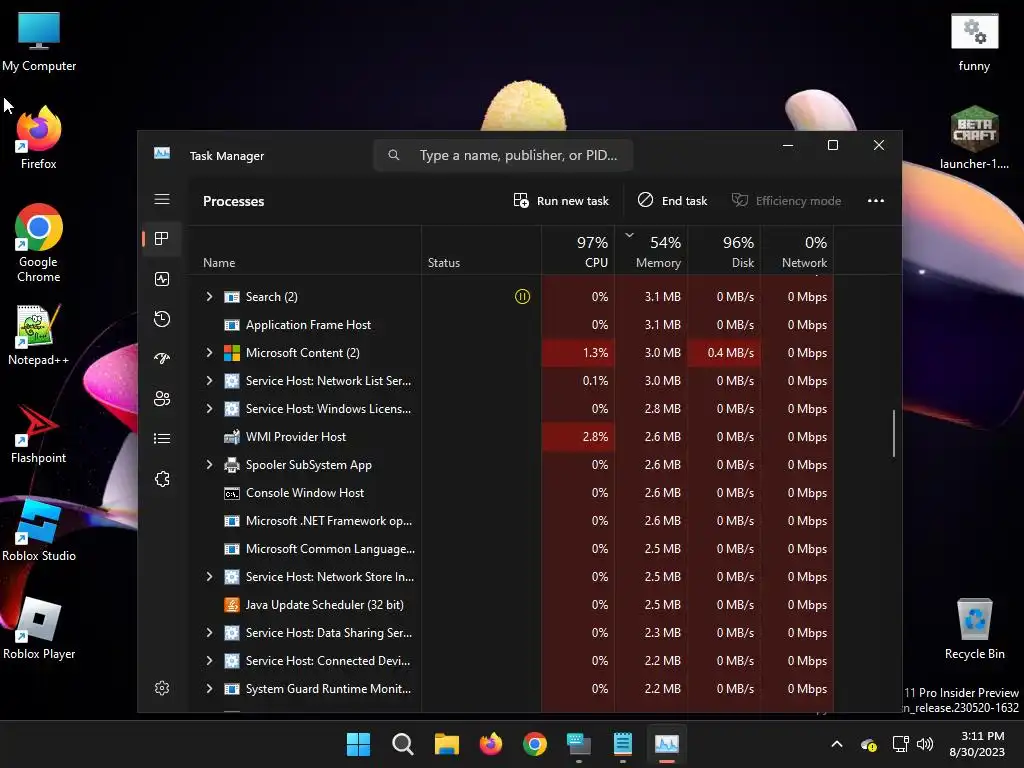Image resolution: width=1024 pixels, height=768 pixels.
Task: Select the Notepad++ desktop icon
Action: click(39, 335)
